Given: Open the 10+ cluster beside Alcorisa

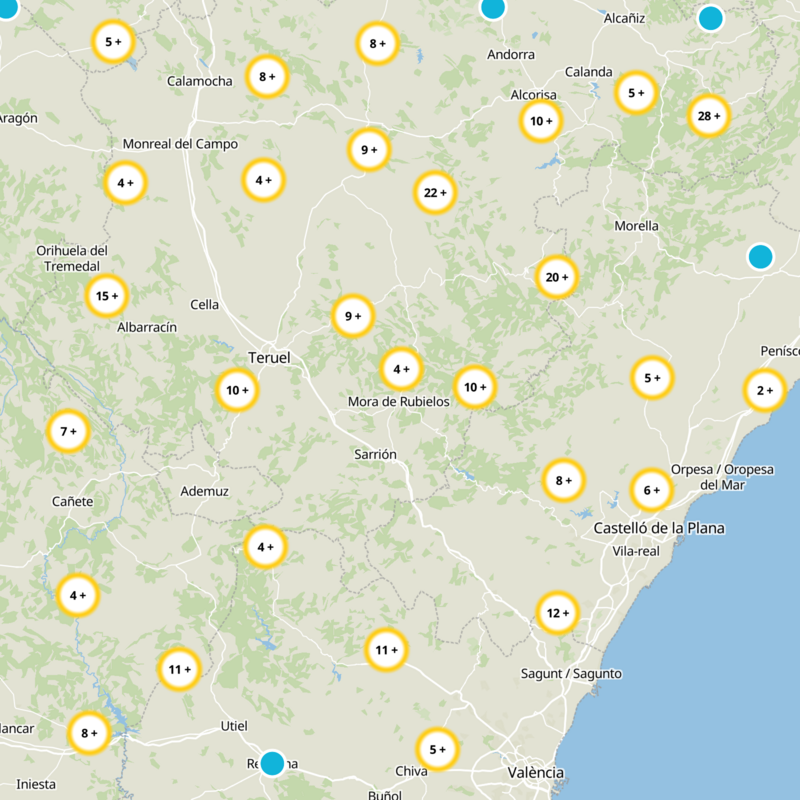Looking at the screenshot, I should point(539,119).
